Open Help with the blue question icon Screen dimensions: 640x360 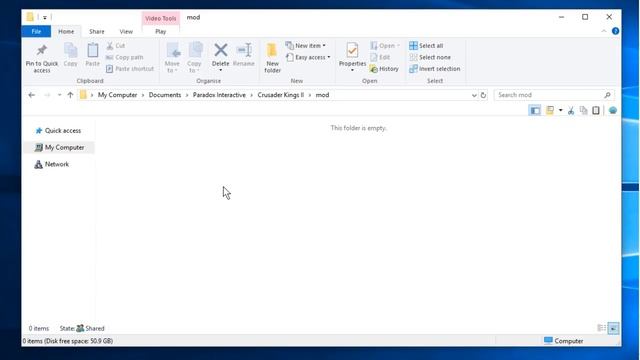tap(616, 31)
